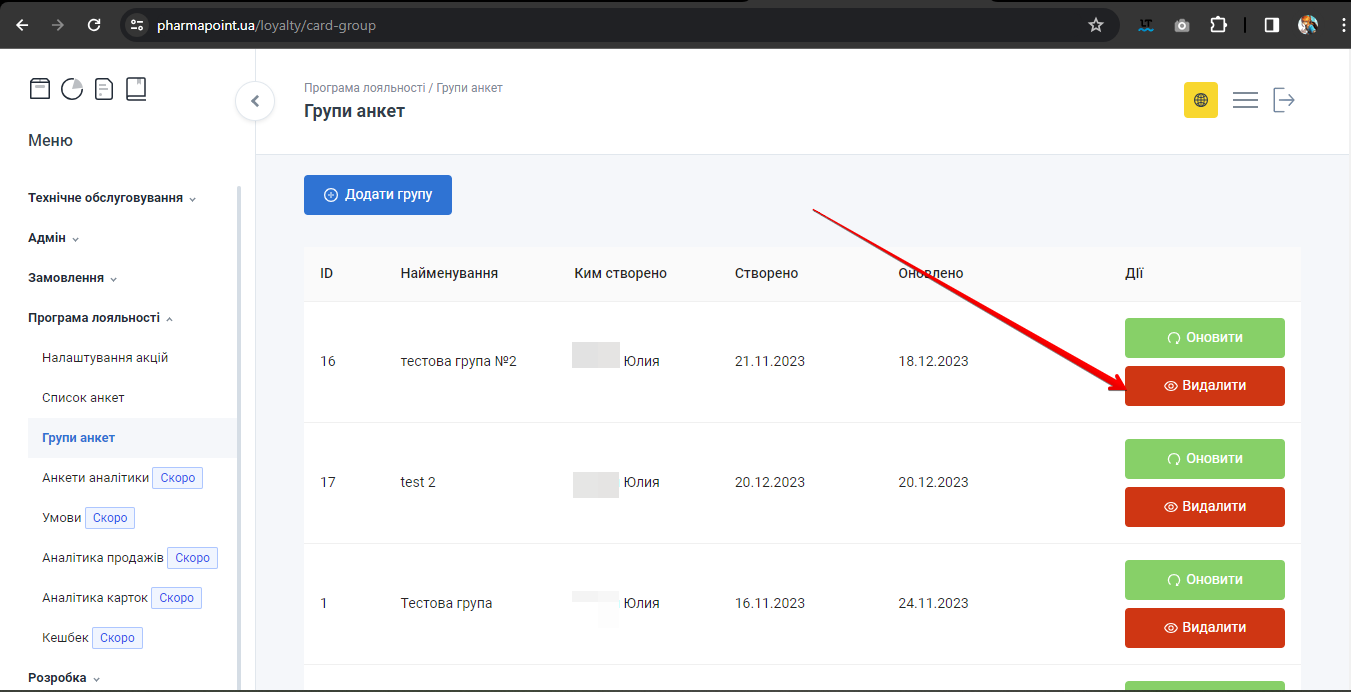This screenshot has width=1351, height=692.
Task: Collapse the Програма лояльності section
Action: [x=100, y=318]
